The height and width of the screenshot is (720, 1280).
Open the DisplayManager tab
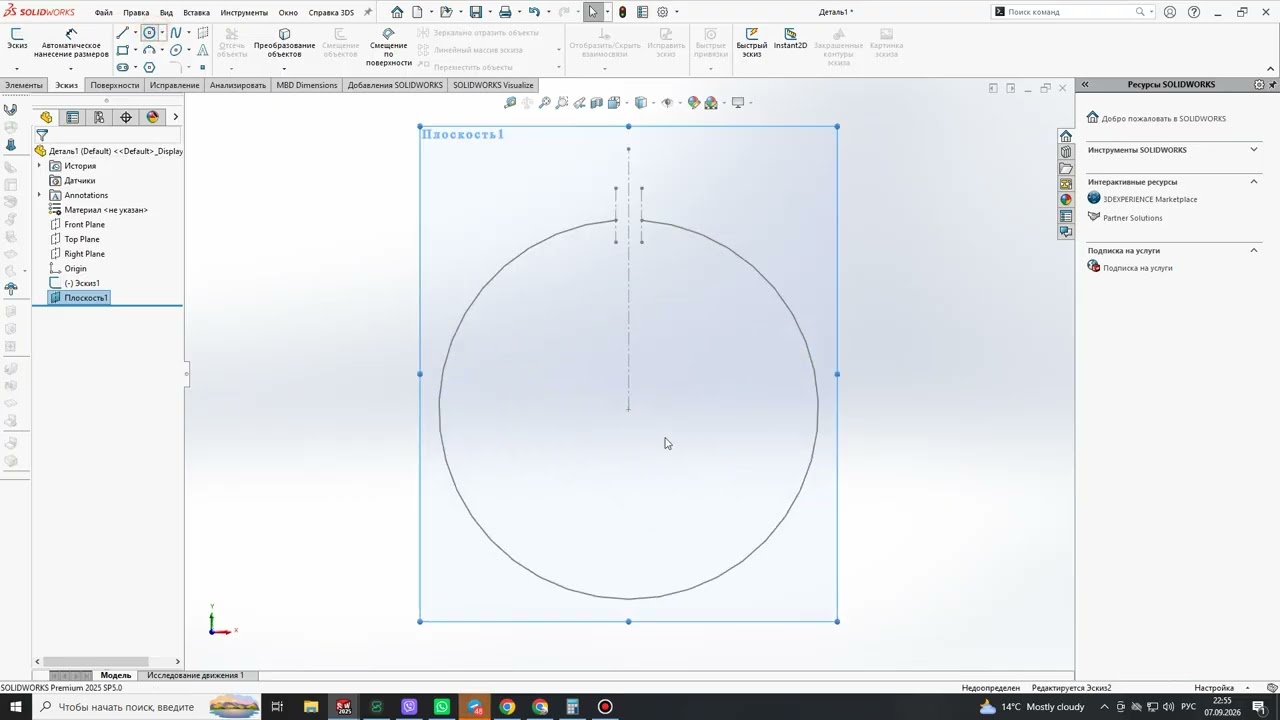[x=152, y=117]
